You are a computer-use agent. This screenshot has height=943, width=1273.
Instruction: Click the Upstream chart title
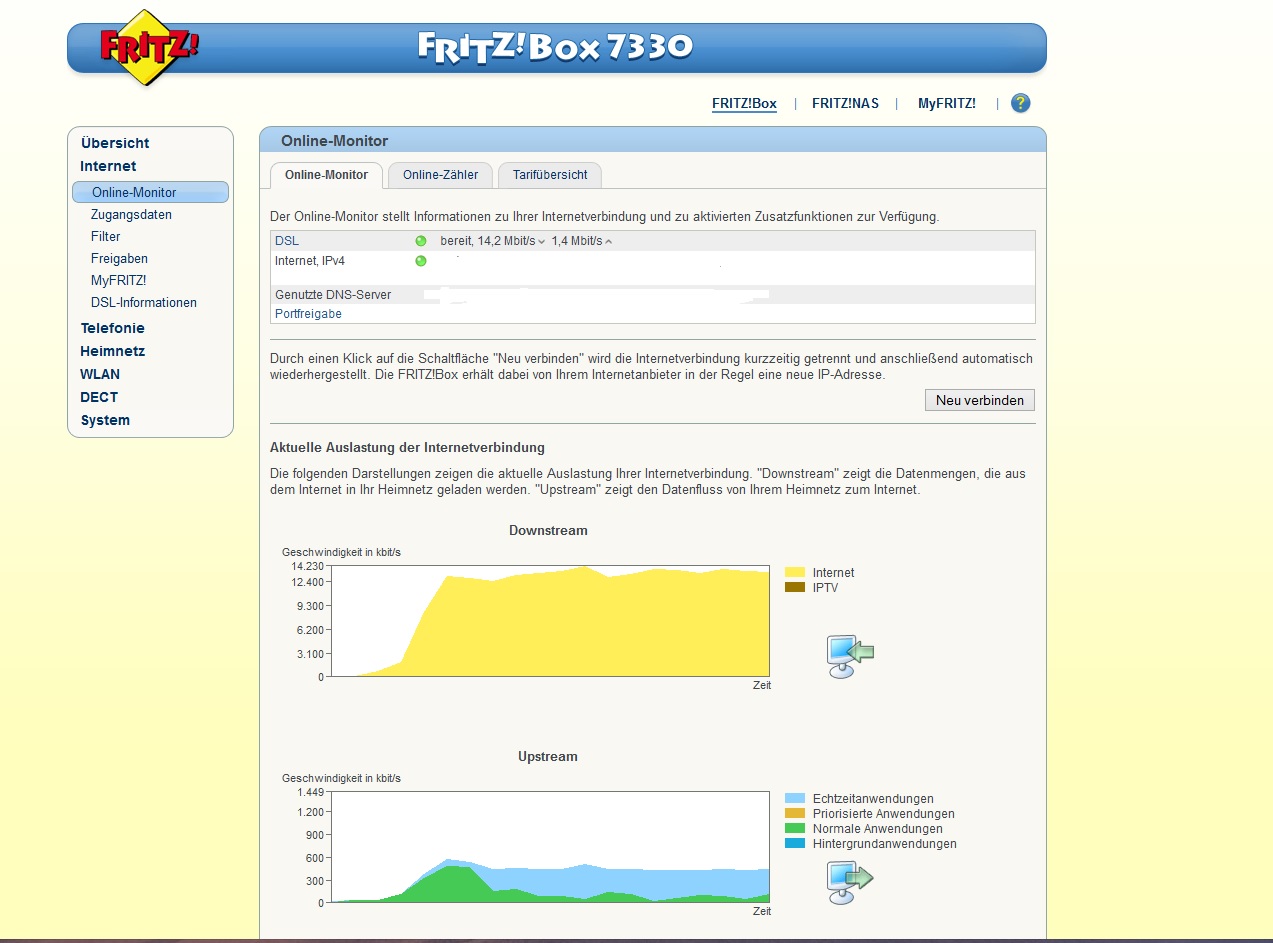548,757
